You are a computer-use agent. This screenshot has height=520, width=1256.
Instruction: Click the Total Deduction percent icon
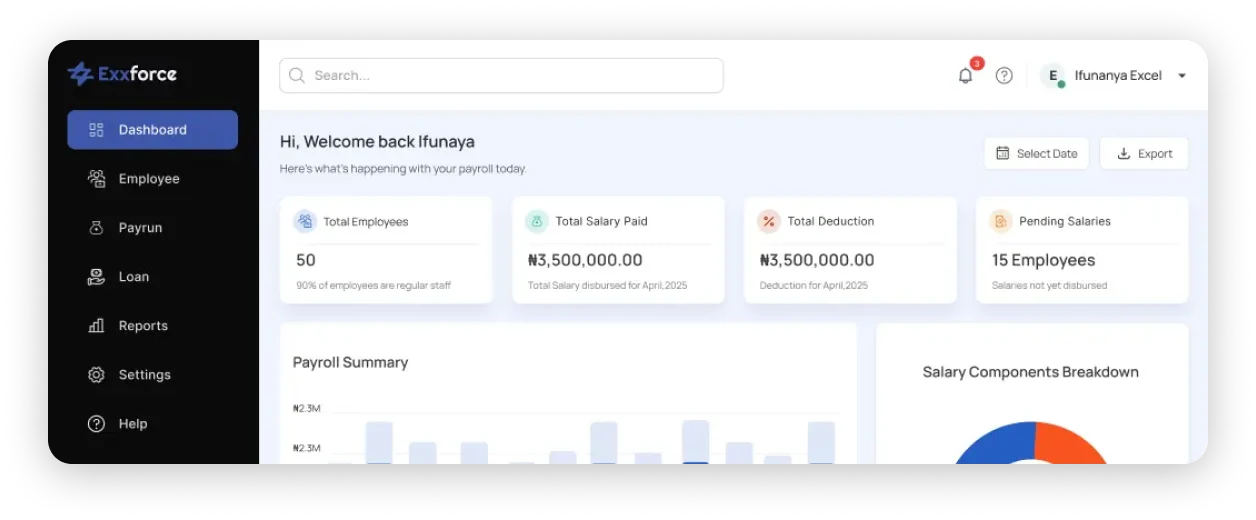[769, 221]
